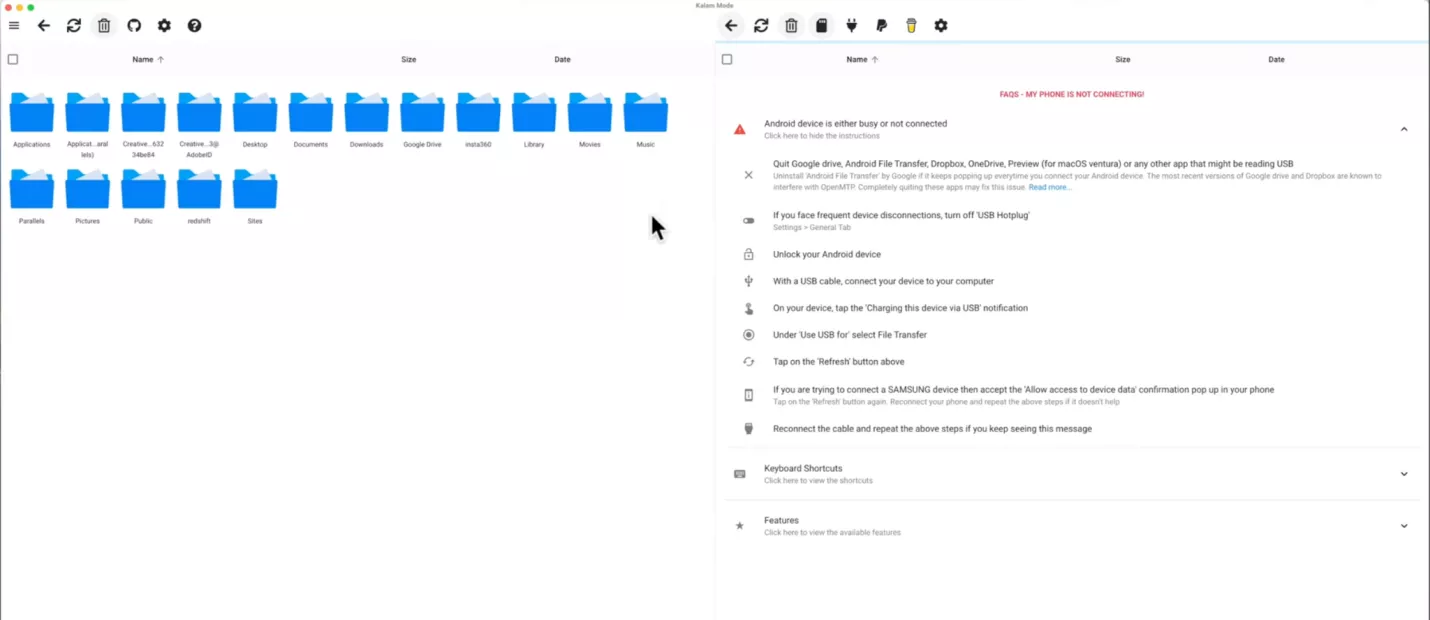Sort local files by the Size column
Screen dimensions: 1430x620
(x=409, y=59)
